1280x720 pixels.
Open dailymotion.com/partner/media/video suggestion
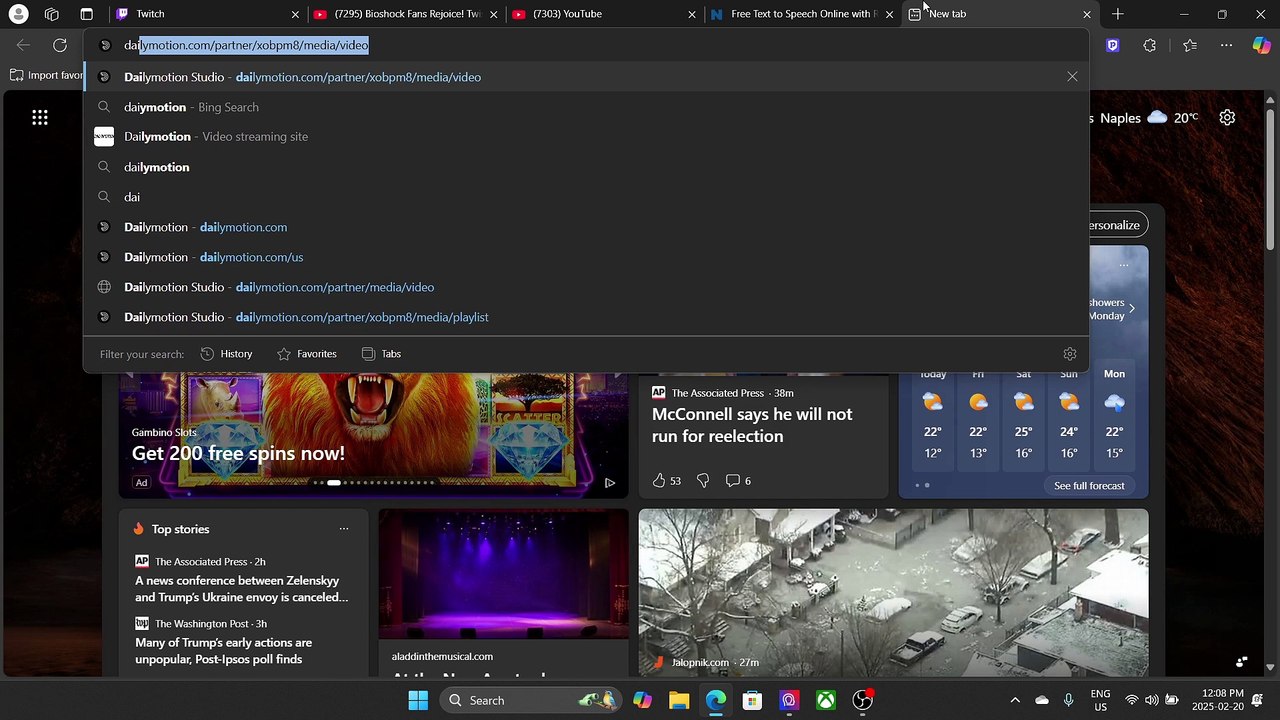[x=586, y=287]
